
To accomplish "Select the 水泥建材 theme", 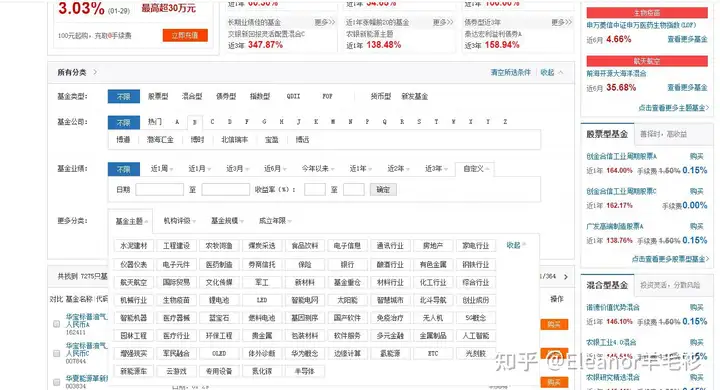I will click(134, 246).
